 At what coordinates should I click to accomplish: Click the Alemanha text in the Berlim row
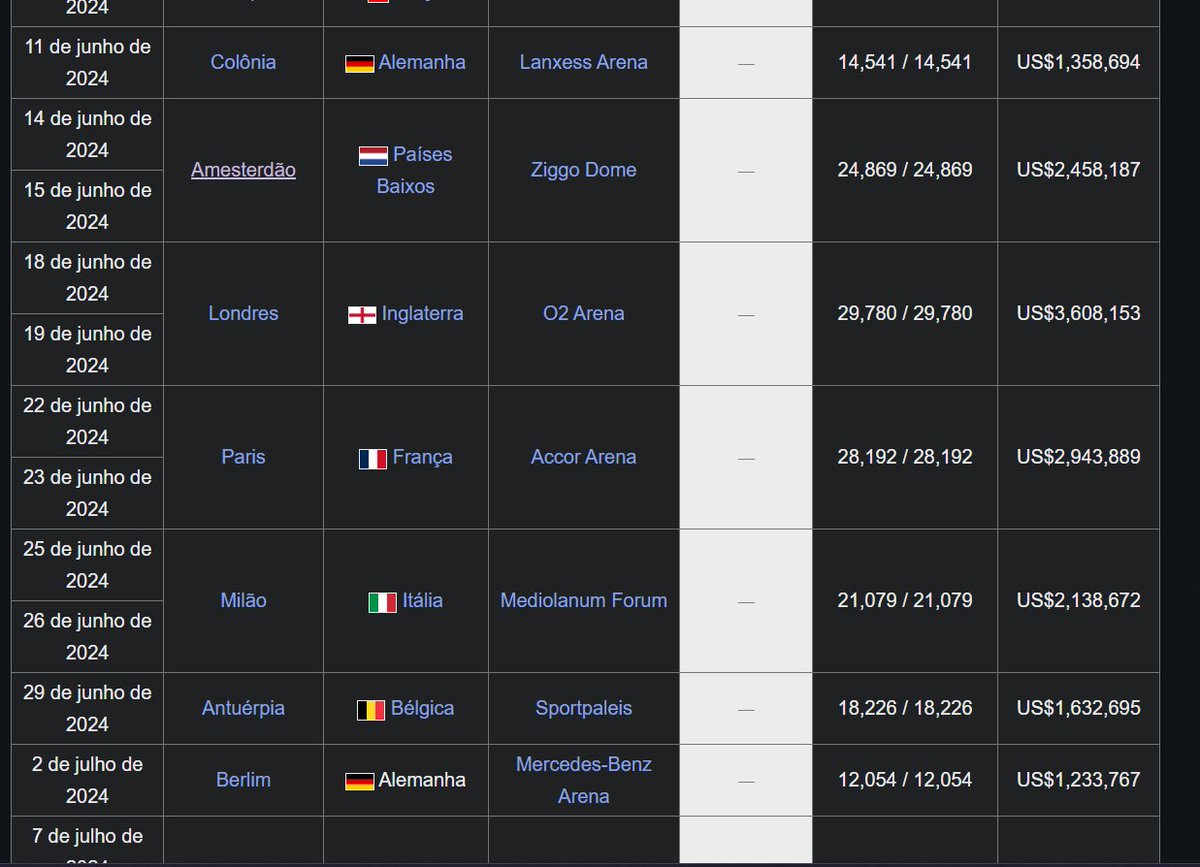pos(422,780)
